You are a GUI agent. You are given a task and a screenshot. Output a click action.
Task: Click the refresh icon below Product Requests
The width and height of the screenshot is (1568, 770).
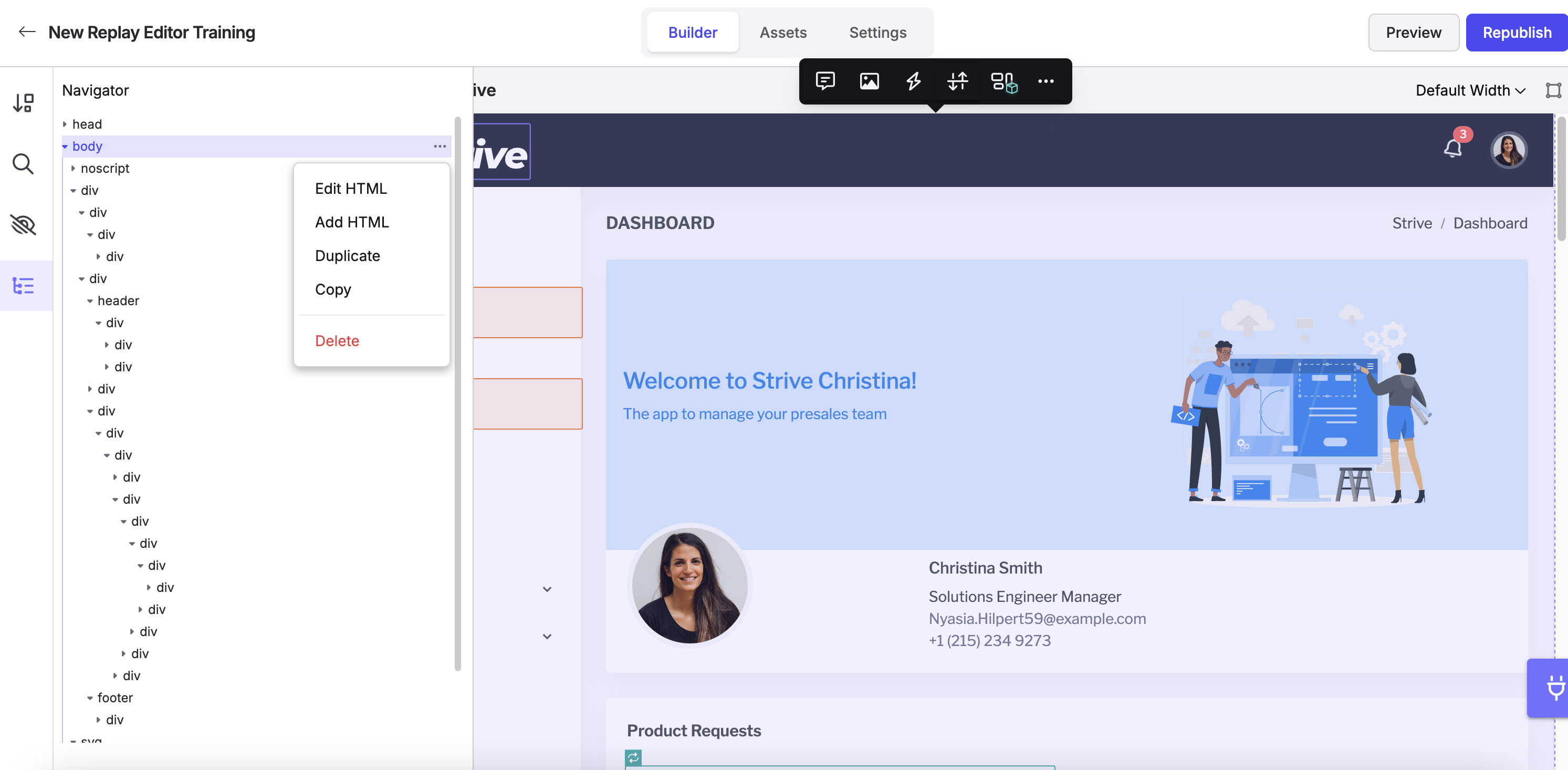click(x=633, y=757)
